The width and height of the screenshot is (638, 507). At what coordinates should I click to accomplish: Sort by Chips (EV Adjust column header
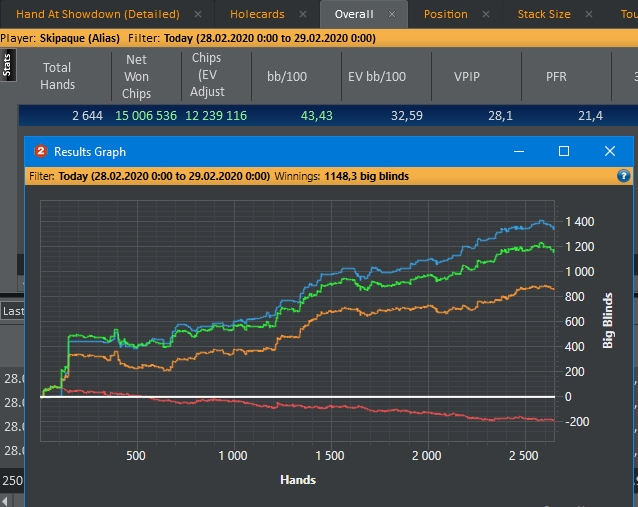207,75
